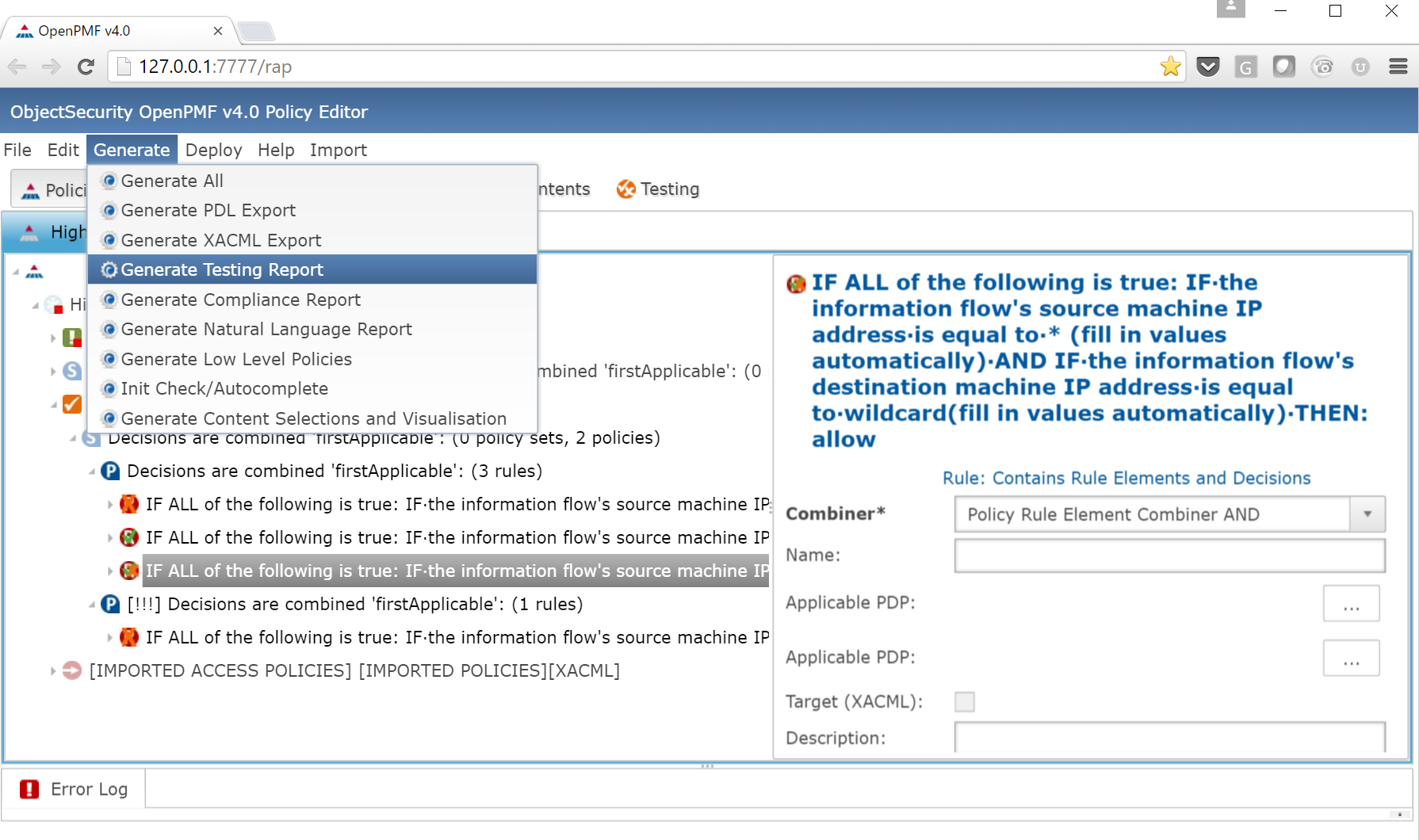The image size is (1419, 840).
Task: Open Chrome user profile button
Action: click(x=1230, y=8)
